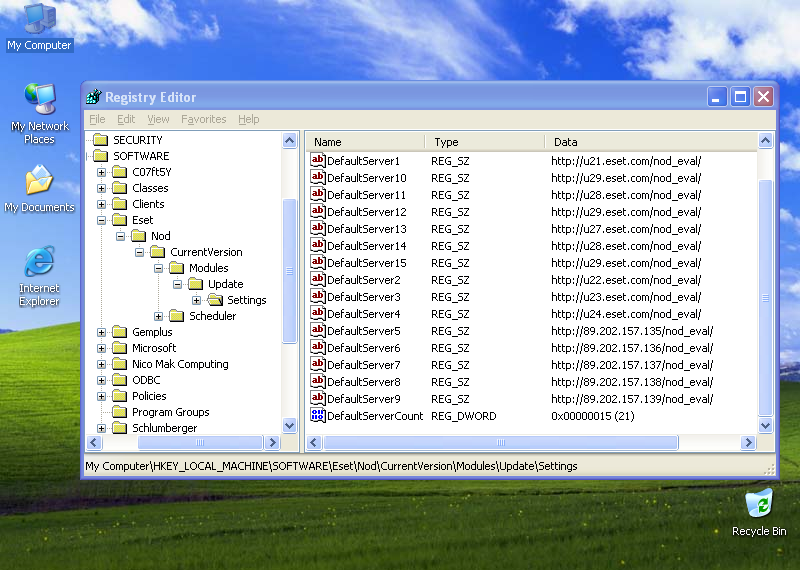The width and height of the screenshot is (800, 570).
Task: Collapse the Eset key
Action: pos(102,220)
